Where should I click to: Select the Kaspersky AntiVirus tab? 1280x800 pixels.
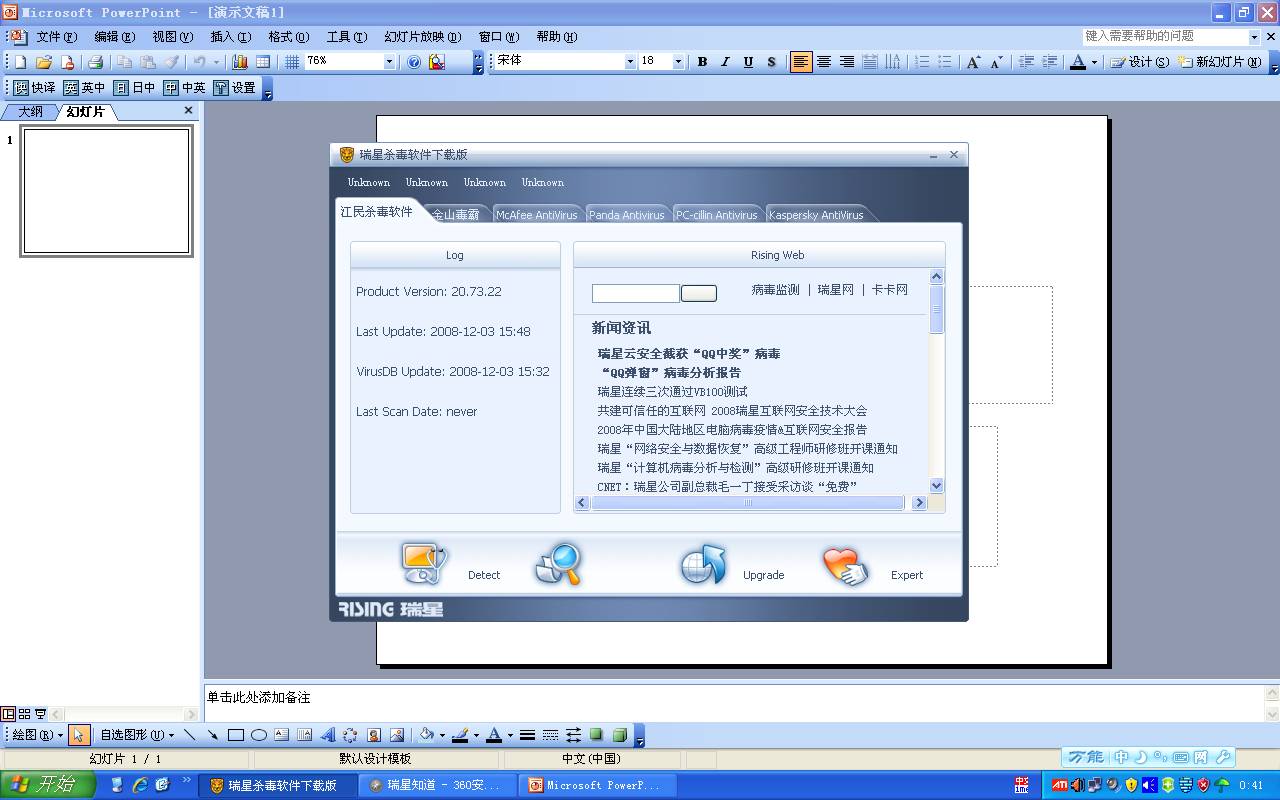[816, 215]
